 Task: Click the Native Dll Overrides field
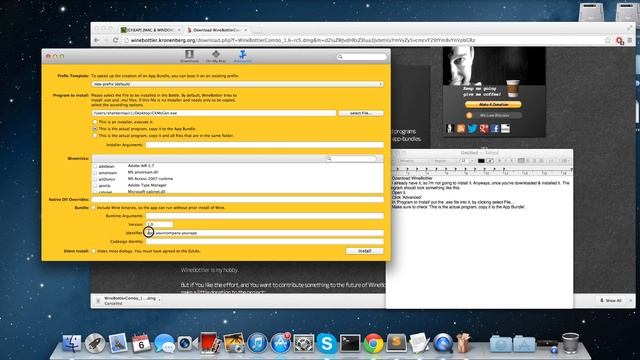238,200
